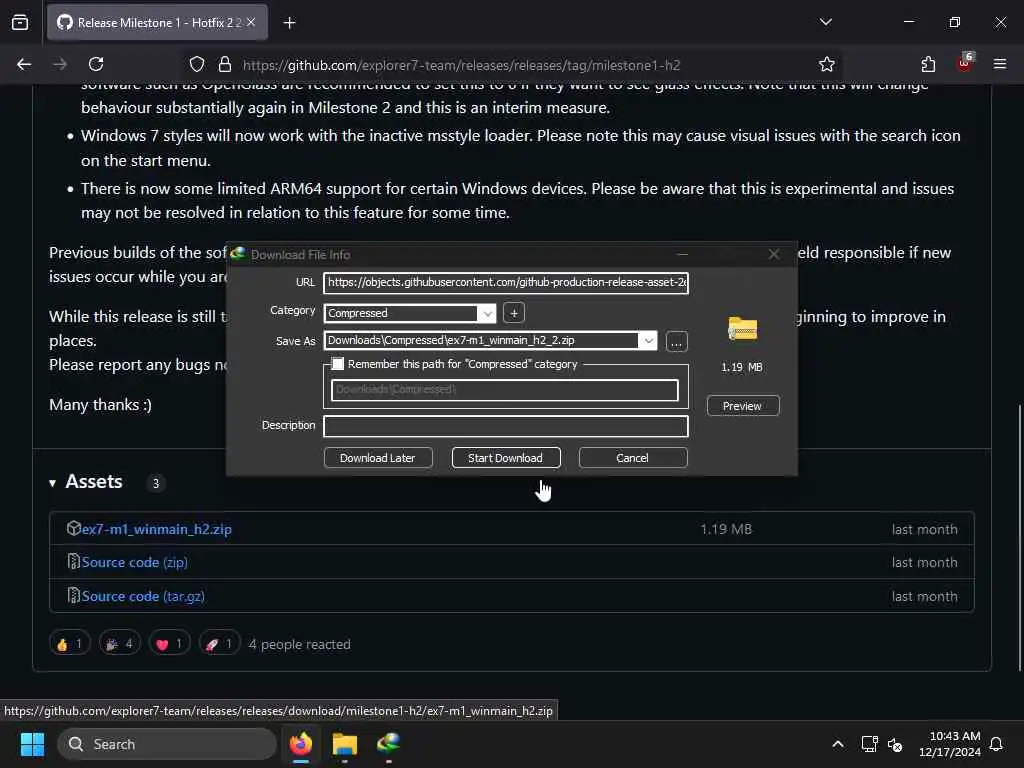Open File Explorer from the taskbar

(x=345, y=744)
